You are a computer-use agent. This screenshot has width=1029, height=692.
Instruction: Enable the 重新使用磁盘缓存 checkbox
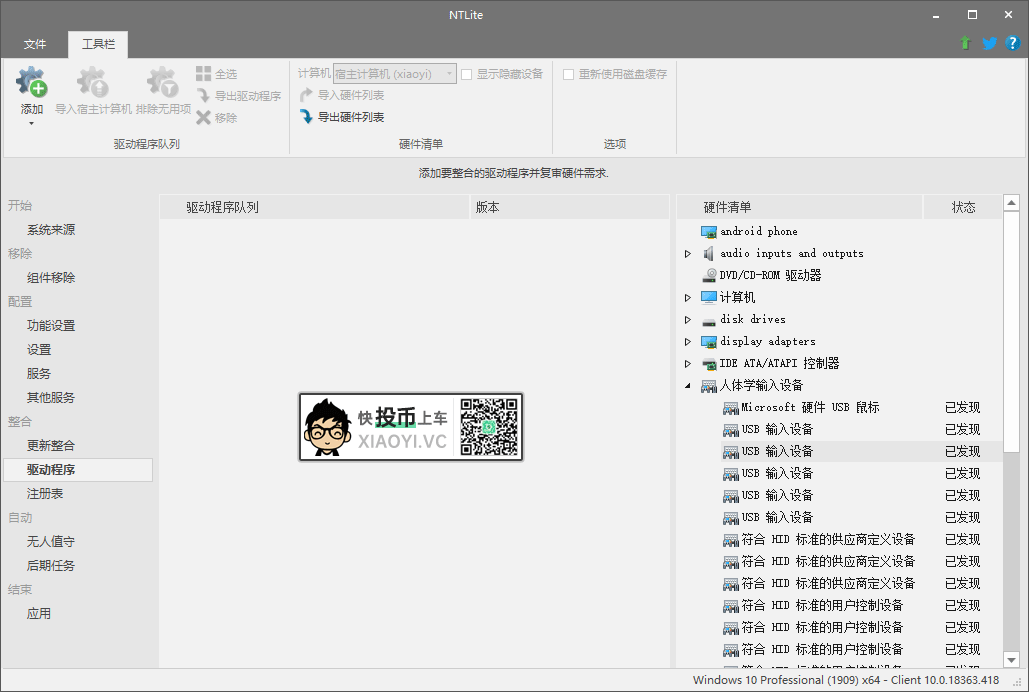click(x=569, y=74)
